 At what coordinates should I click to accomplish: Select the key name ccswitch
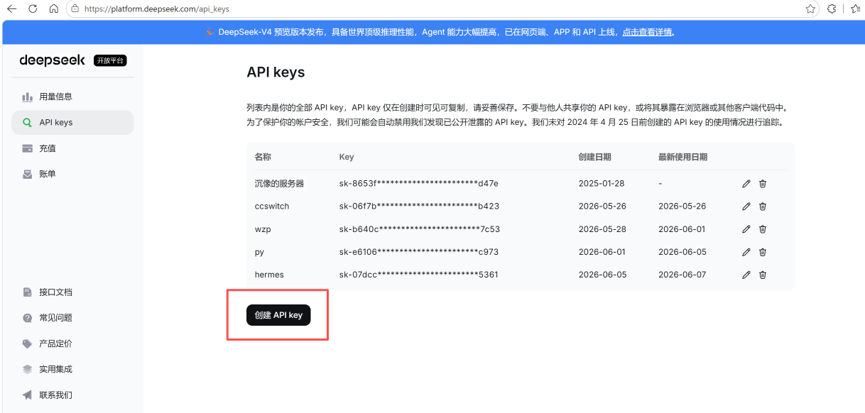click(271, 206)
